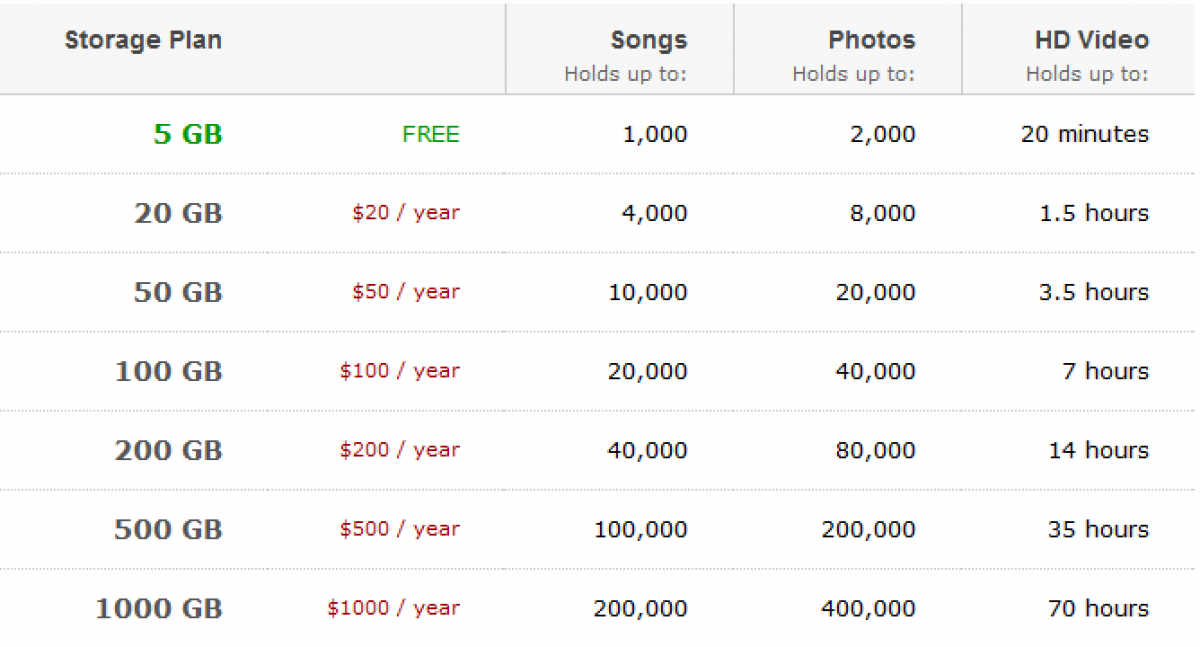Select the 200 GB storage plan

pos(168,451)
